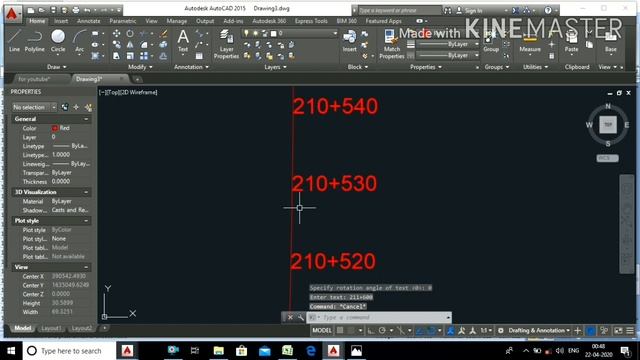Click the Match Properties tool
The width and height of the screenshot is (640, 360).
click(x=391, y=44)
